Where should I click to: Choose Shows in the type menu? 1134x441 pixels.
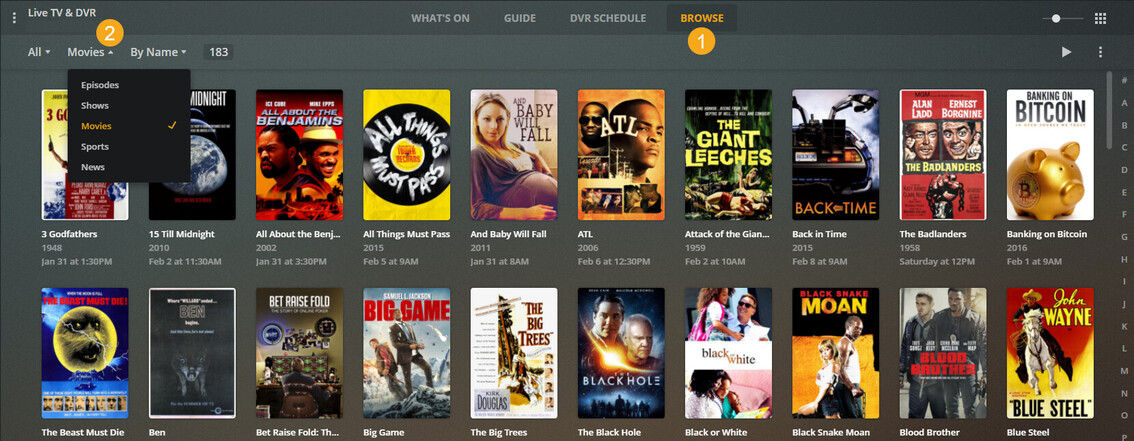pos(129,106)
